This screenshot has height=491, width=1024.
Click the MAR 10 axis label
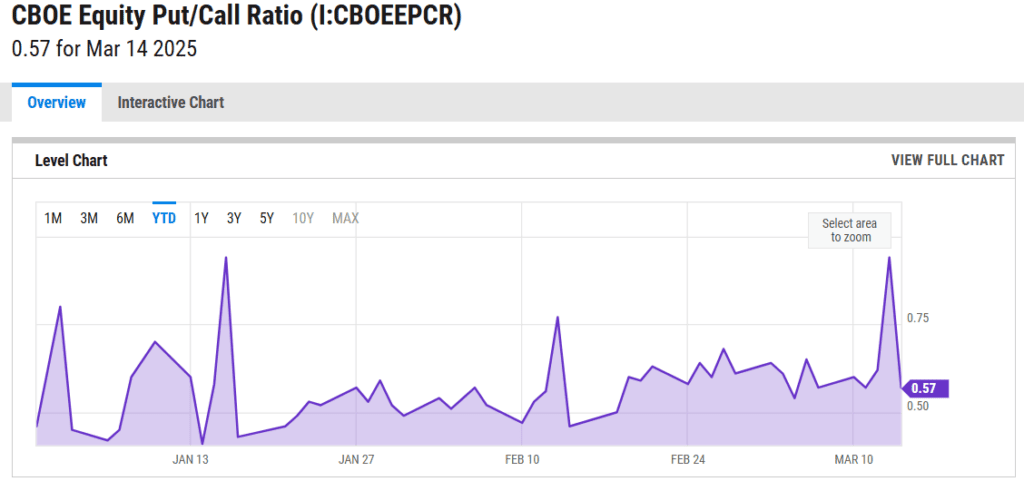coord(854,460)
